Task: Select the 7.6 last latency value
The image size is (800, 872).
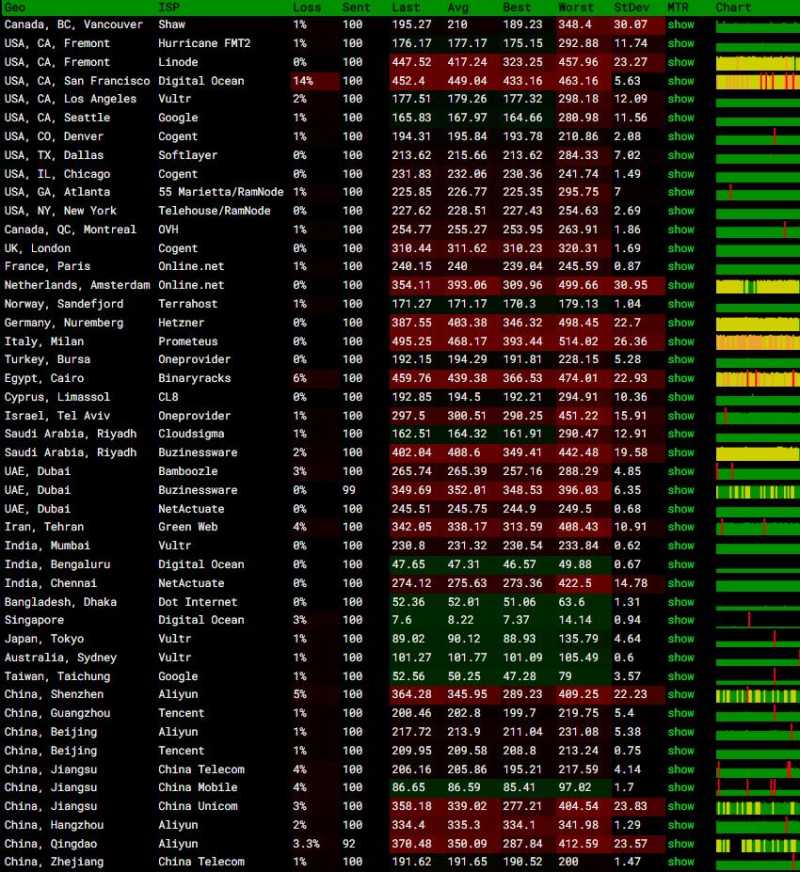Action: (x=402, y=620)
